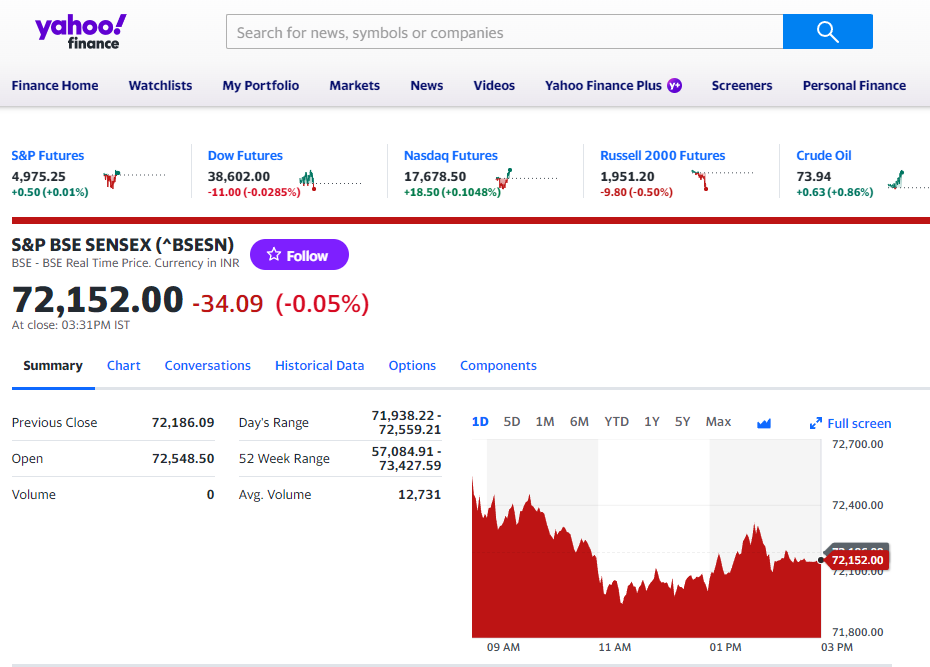
Task: Click the large 72,152.00 index price
Action: coord(97,300)
